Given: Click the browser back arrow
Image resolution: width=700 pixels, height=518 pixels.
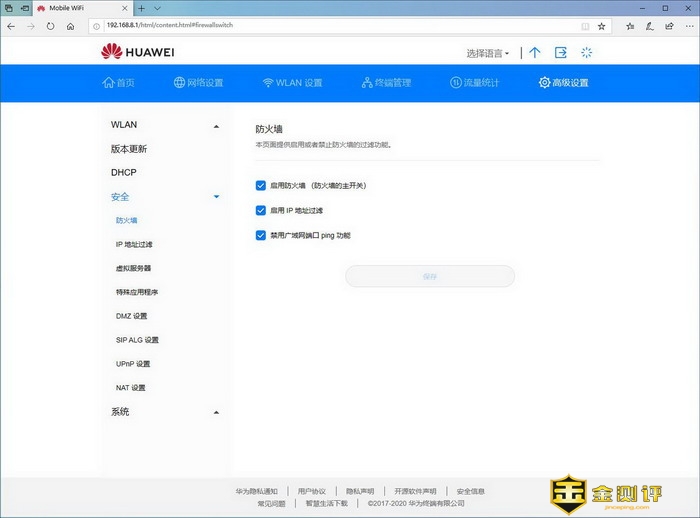Looking at the screenshot, I should [10, 26].
